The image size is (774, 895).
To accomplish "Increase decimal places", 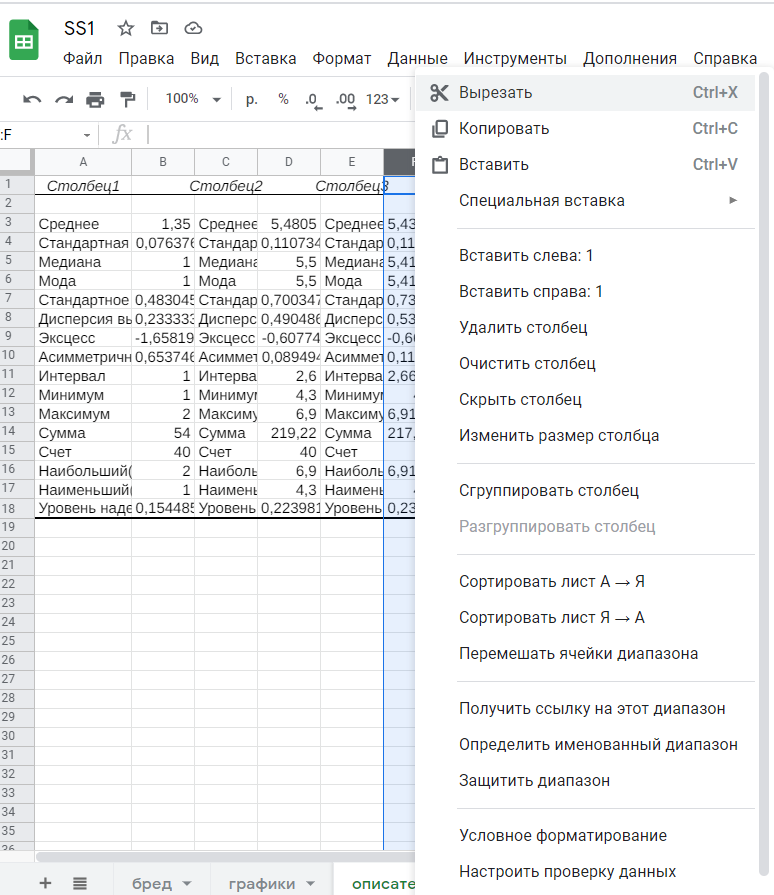I will [x=345, y=100].
